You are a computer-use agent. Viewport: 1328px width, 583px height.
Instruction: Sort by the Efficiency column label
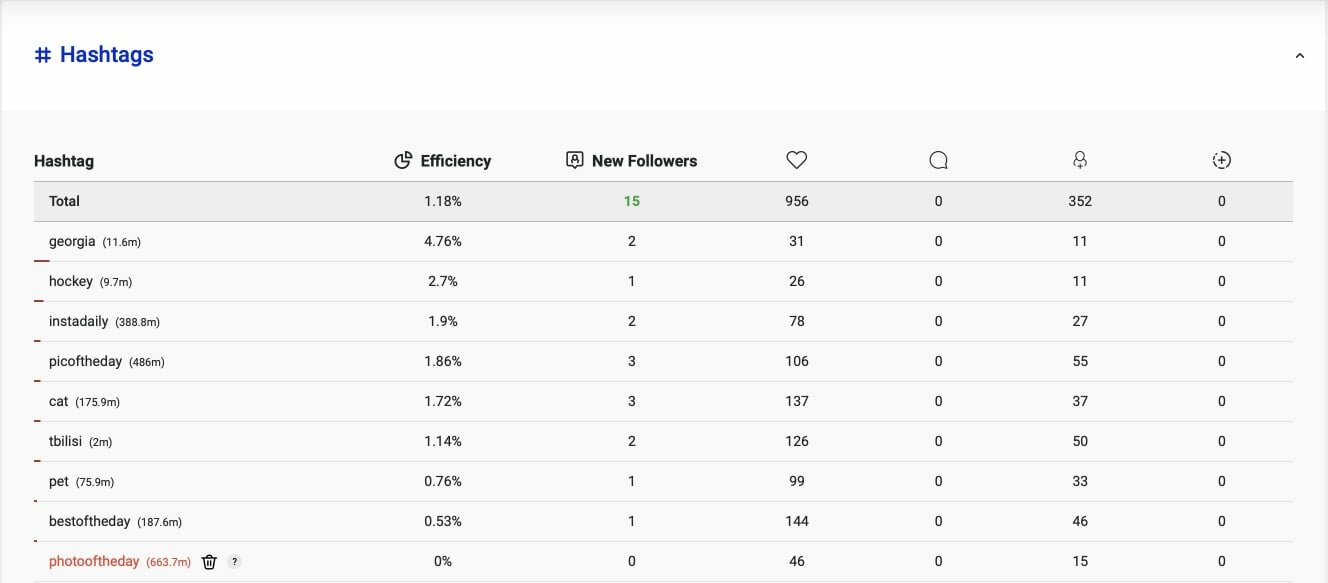(456, 161)
